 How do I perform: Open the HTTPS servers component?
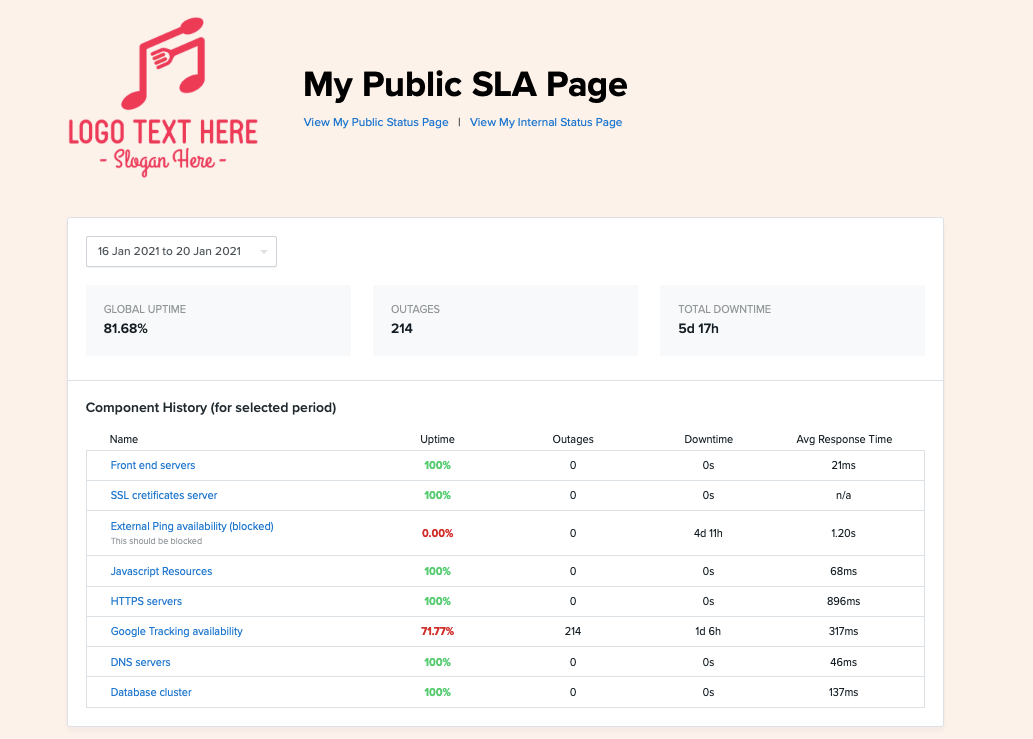(146, 601)
